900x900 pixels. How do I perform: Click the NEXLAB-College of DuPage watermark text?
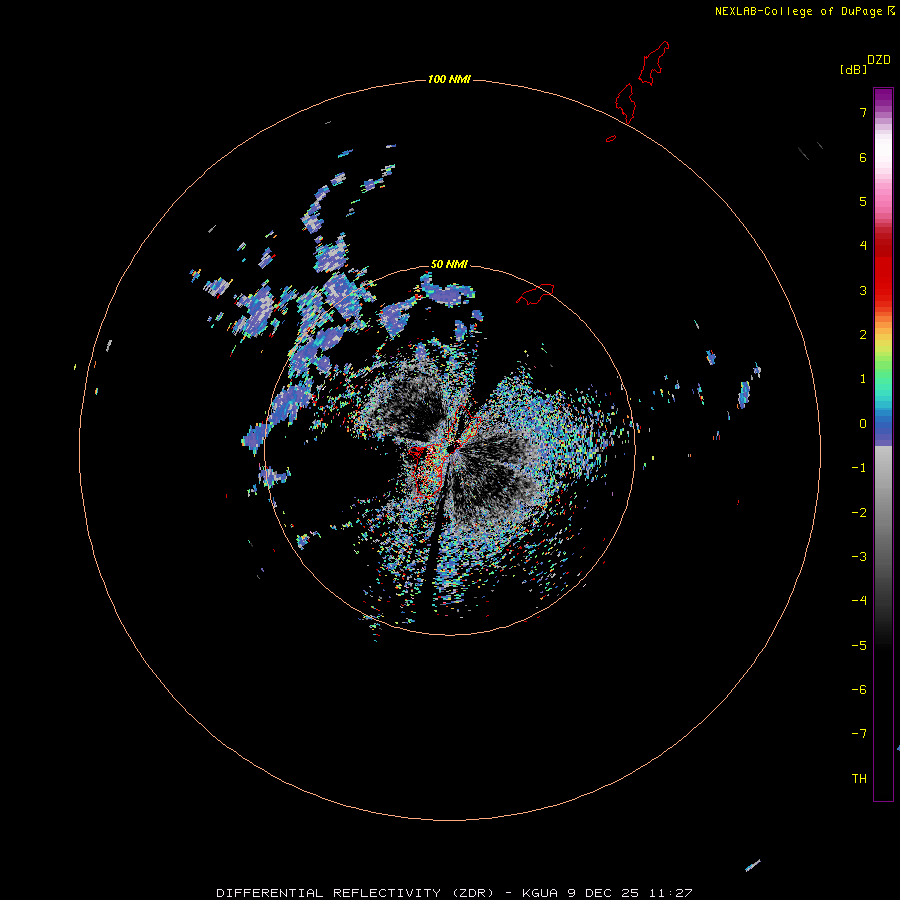798,11
